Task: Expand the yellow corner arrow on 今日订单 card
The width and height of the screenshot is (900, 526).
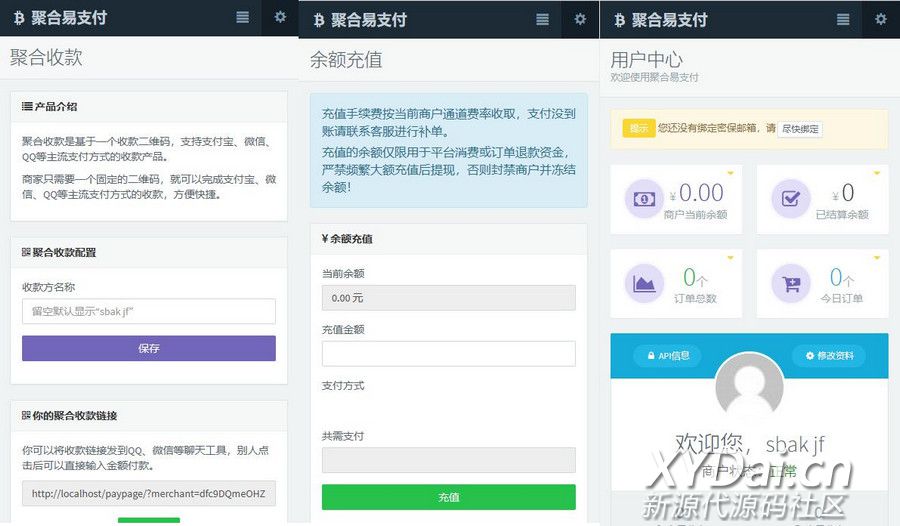Action: 878,258
